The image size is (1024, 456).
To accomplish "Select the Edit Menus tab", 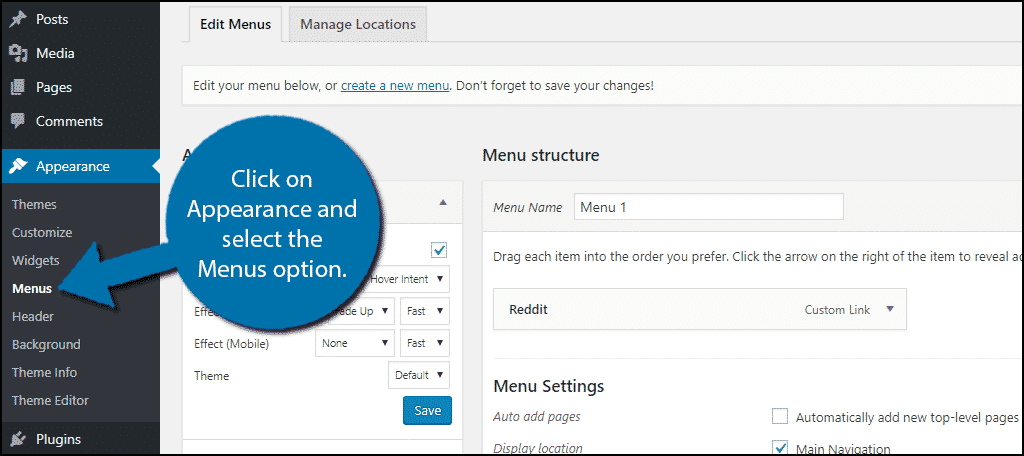I will coord(235,24).
